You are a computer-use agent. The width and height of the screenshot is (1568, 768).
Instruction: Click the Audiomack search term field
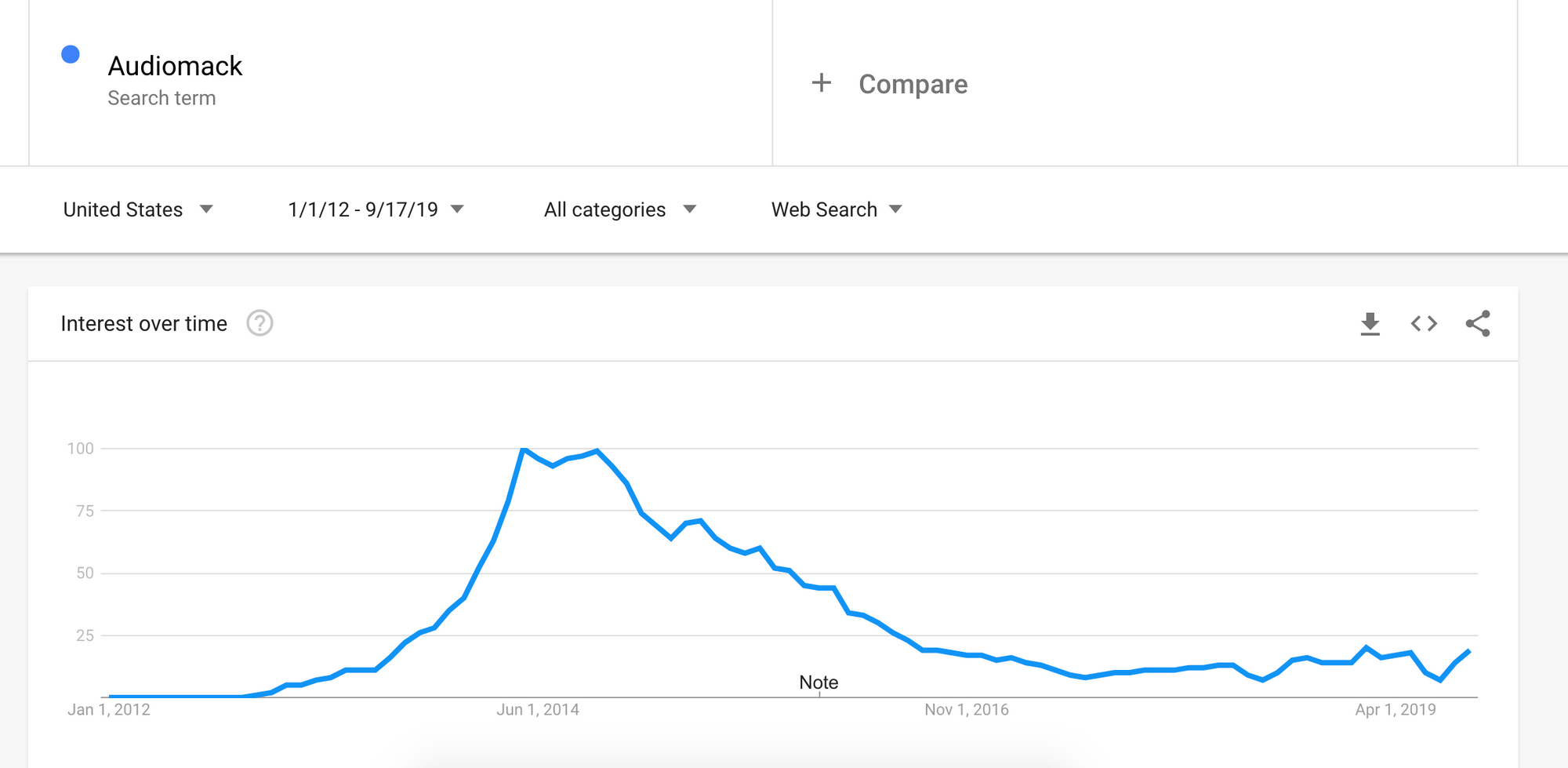(x=175, y=66)
